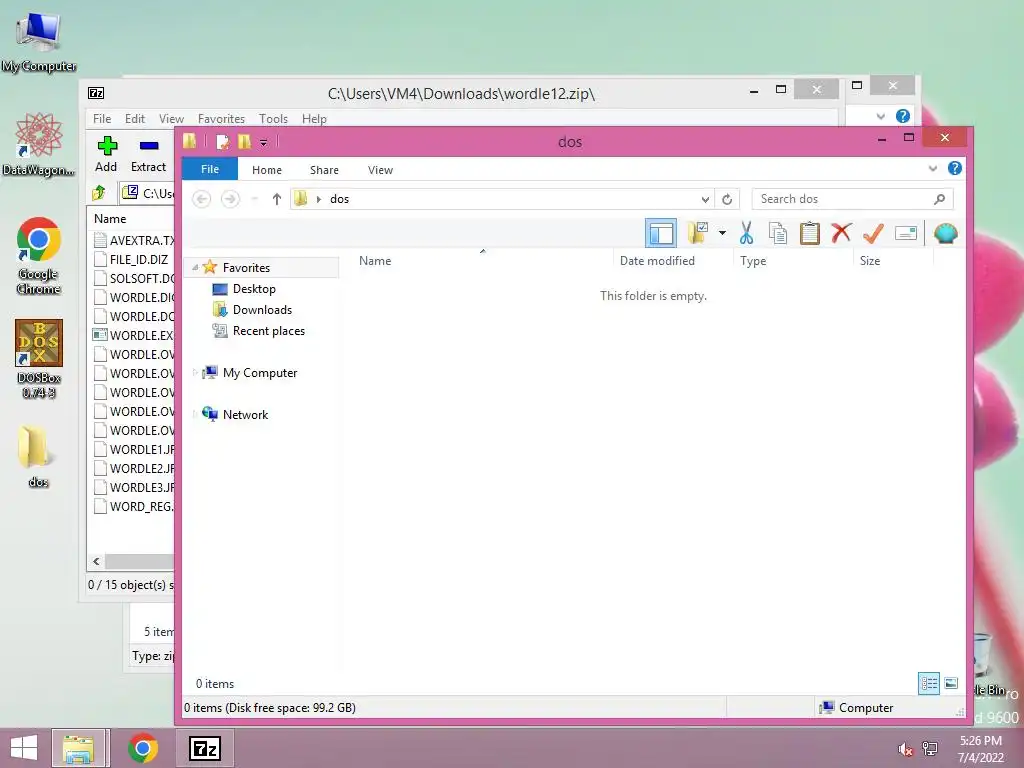The height and width of the screenshot is (768, 1024).
Task: Click the Properties icon in quick access toolbar
Action: pyautogui.click(x=223, y=142)
